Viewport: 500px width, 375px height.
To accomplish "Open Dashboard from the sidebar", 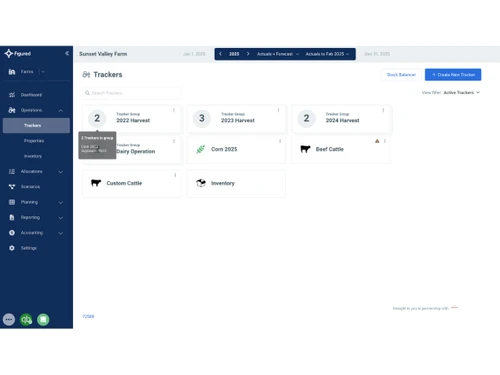I will pos(31,95).
